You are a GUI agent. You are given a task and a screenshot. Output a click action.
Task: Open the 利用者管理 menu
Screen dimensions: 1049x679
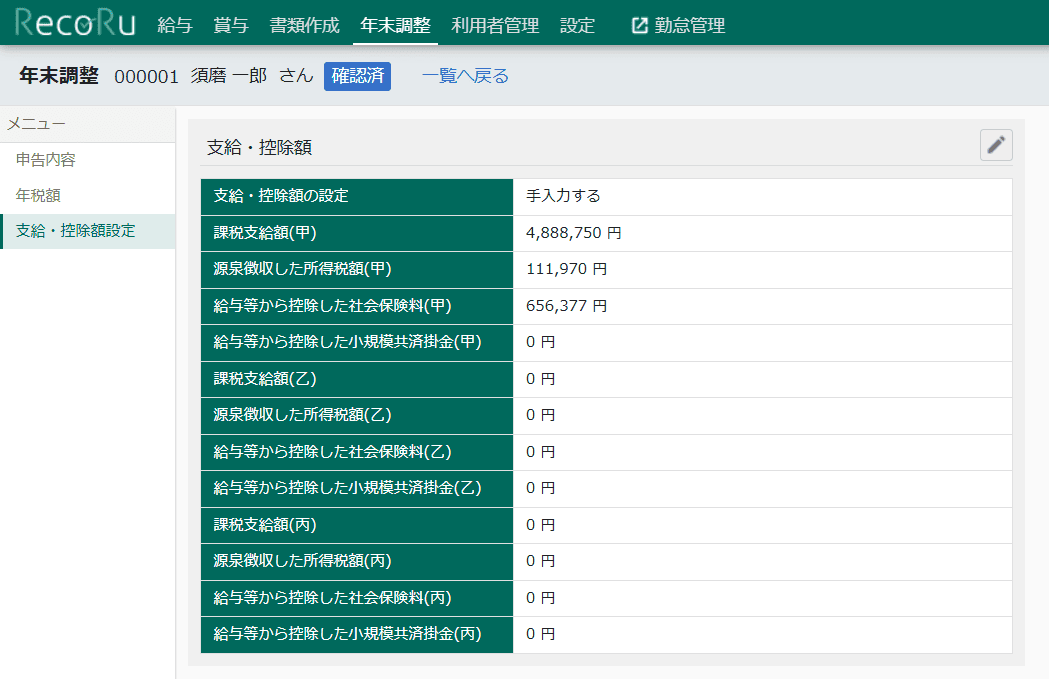click(495, 25)
